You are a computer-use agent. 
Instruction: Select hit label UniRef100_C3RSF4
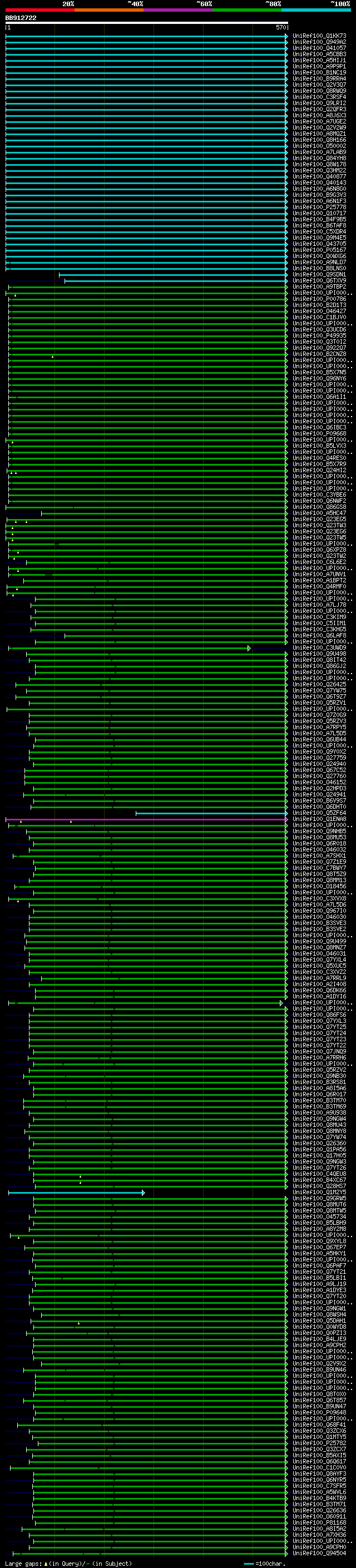pos(319,97)
